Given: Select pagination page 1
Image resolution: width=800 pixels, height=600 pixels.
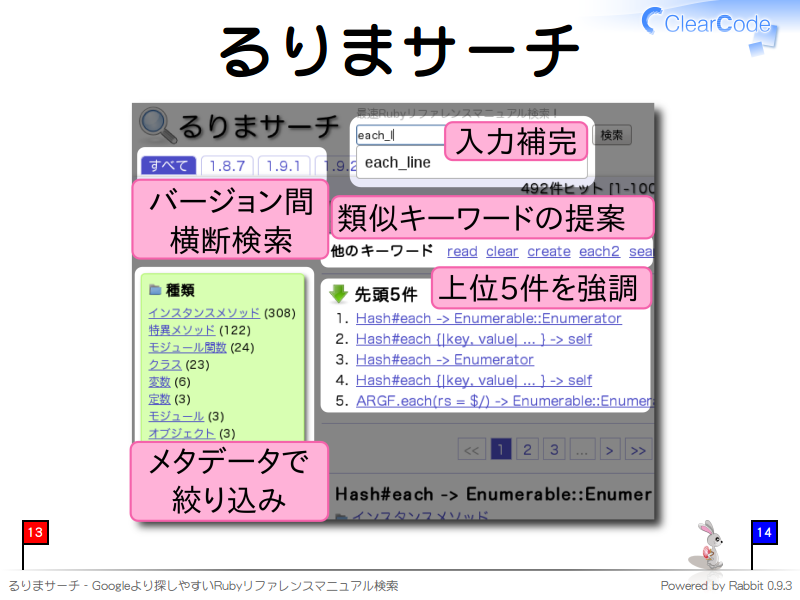Looking at the screenshot, I should [501, 449].
